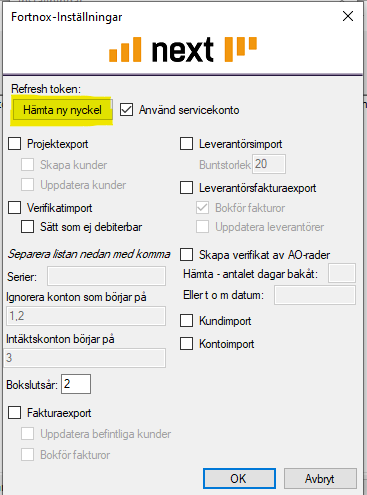Enable Leverantörsimport option

186,144
